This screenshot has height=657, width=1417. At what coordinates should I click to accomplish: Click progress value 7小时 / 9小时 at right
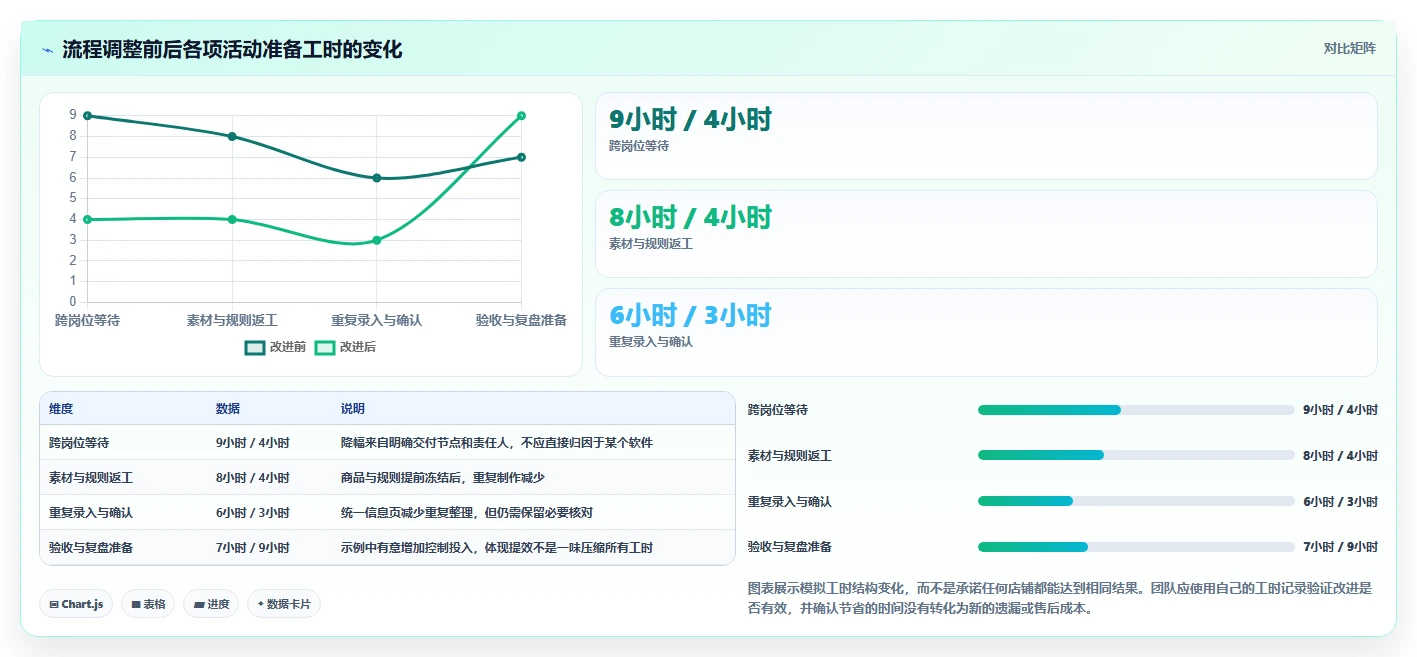coord(1340,547)
